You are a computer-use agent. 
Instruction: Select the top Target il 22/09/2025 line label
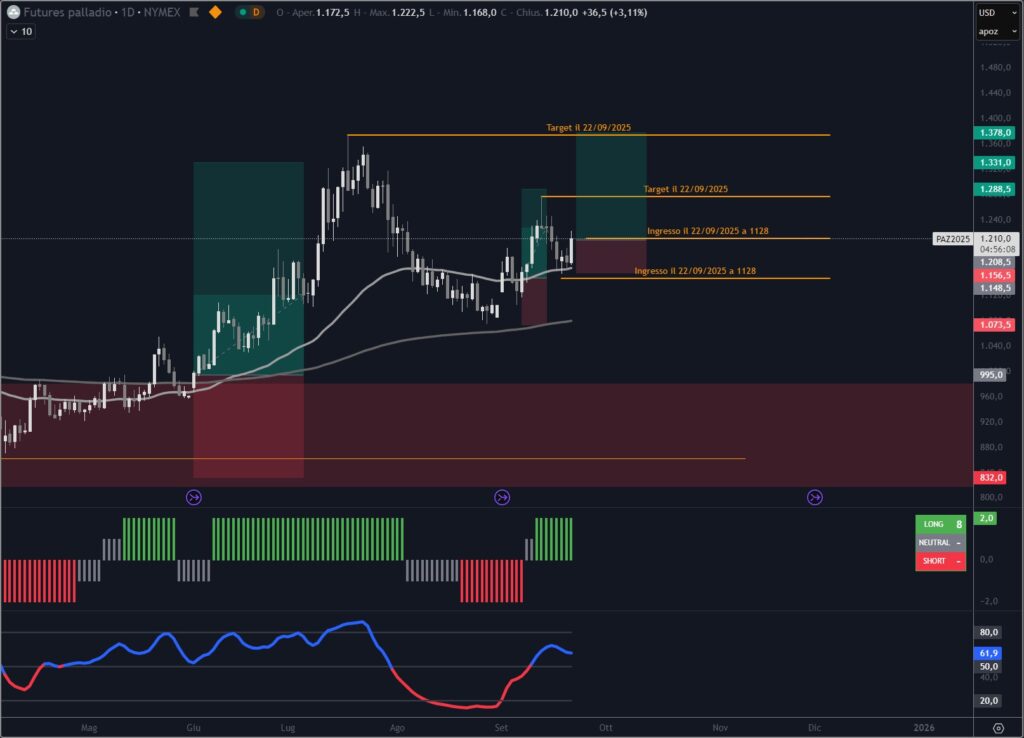[x=588, y=128]
